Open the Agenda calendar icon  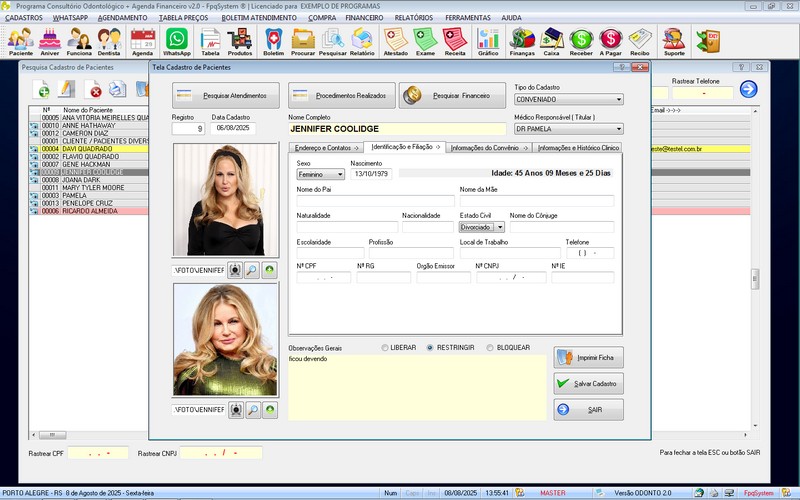[142, 40]
